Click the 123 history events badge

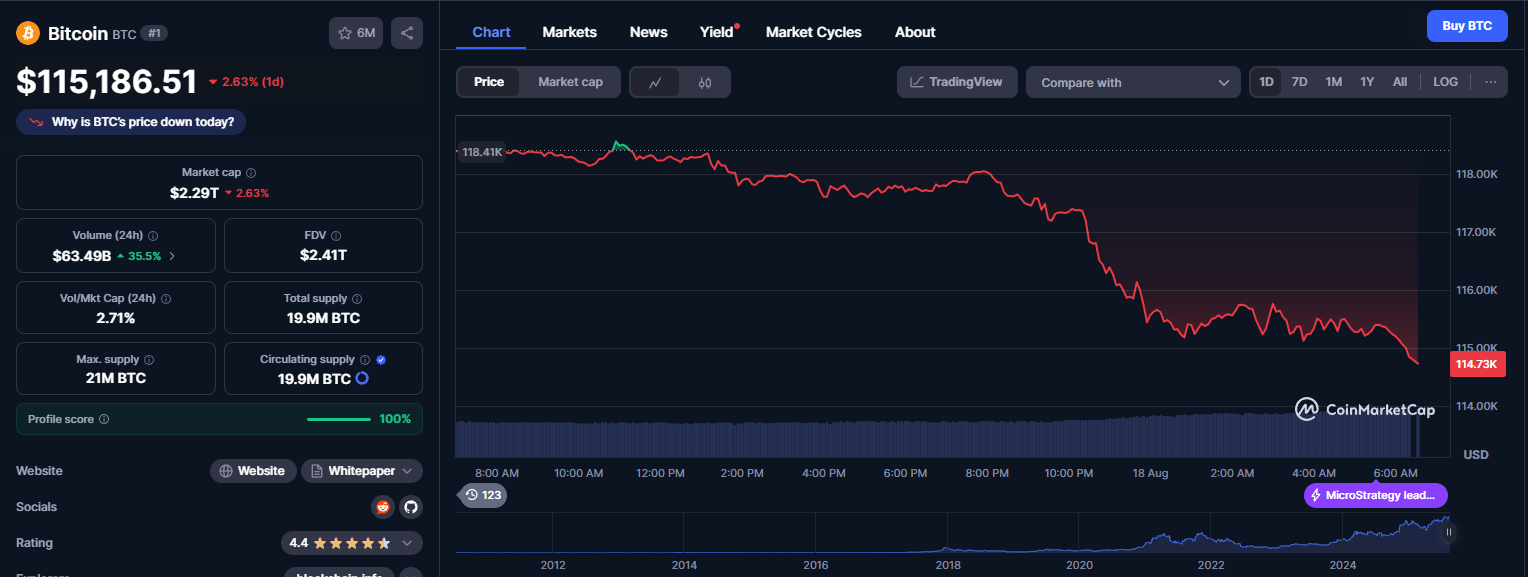[483, 495]
